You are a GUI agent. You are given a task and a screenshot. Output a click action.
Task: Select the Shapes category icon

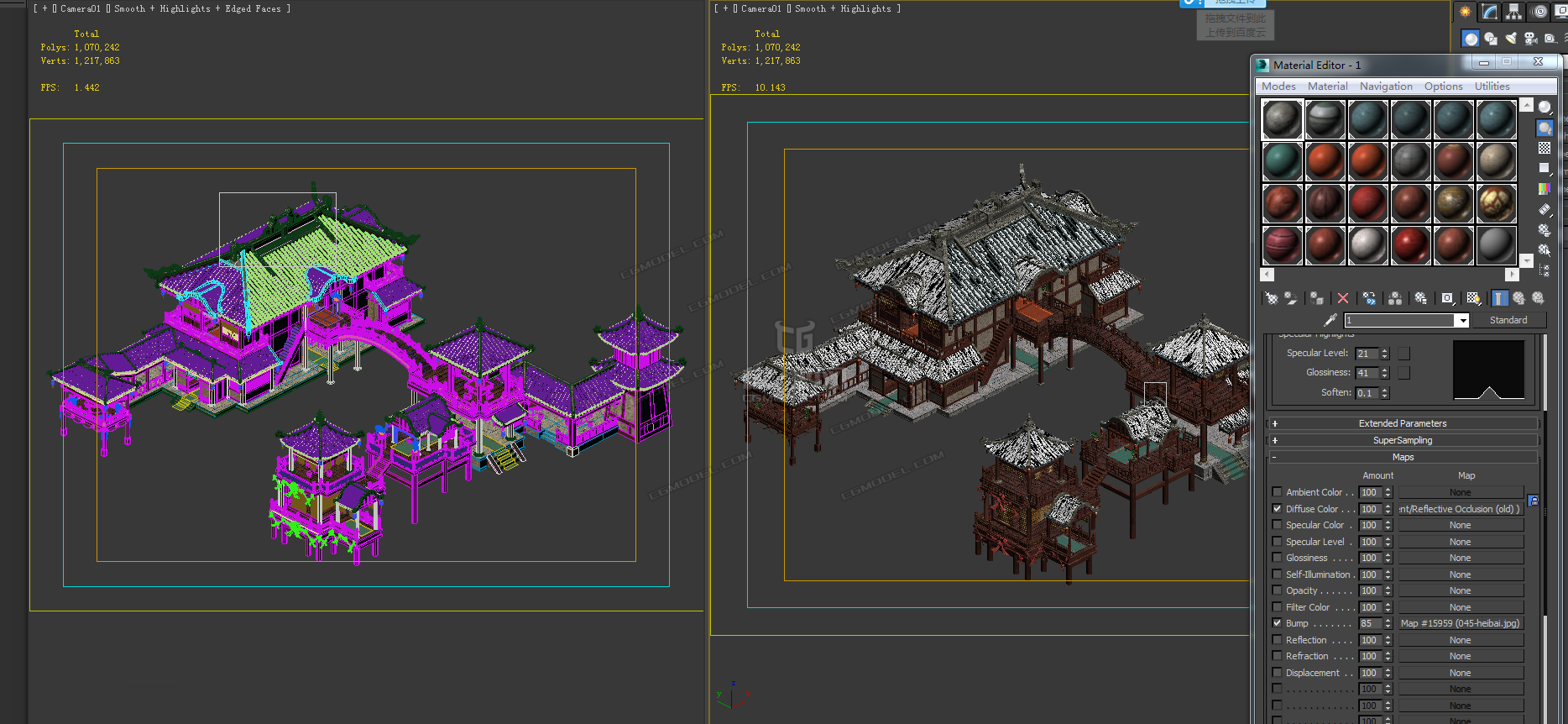1491,39
